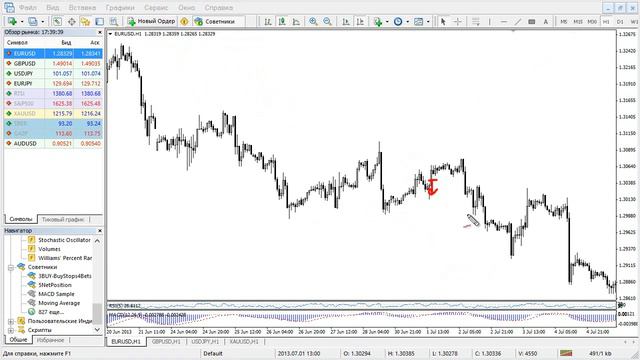
Task: Select Stochastic Oscillator indicator
Action: (64, 240)
